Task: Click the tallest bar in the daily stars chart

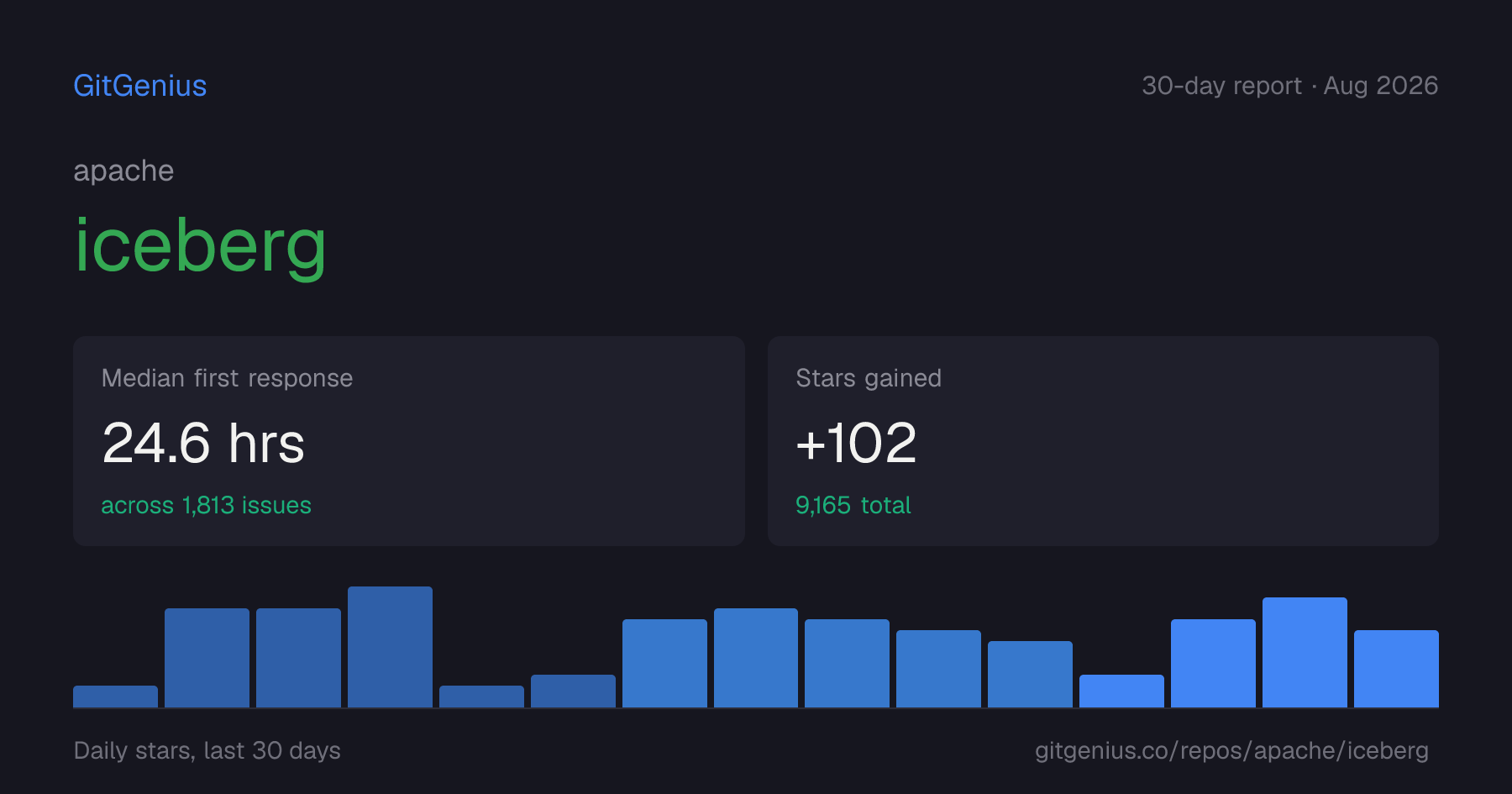Action: click(390, 647)
